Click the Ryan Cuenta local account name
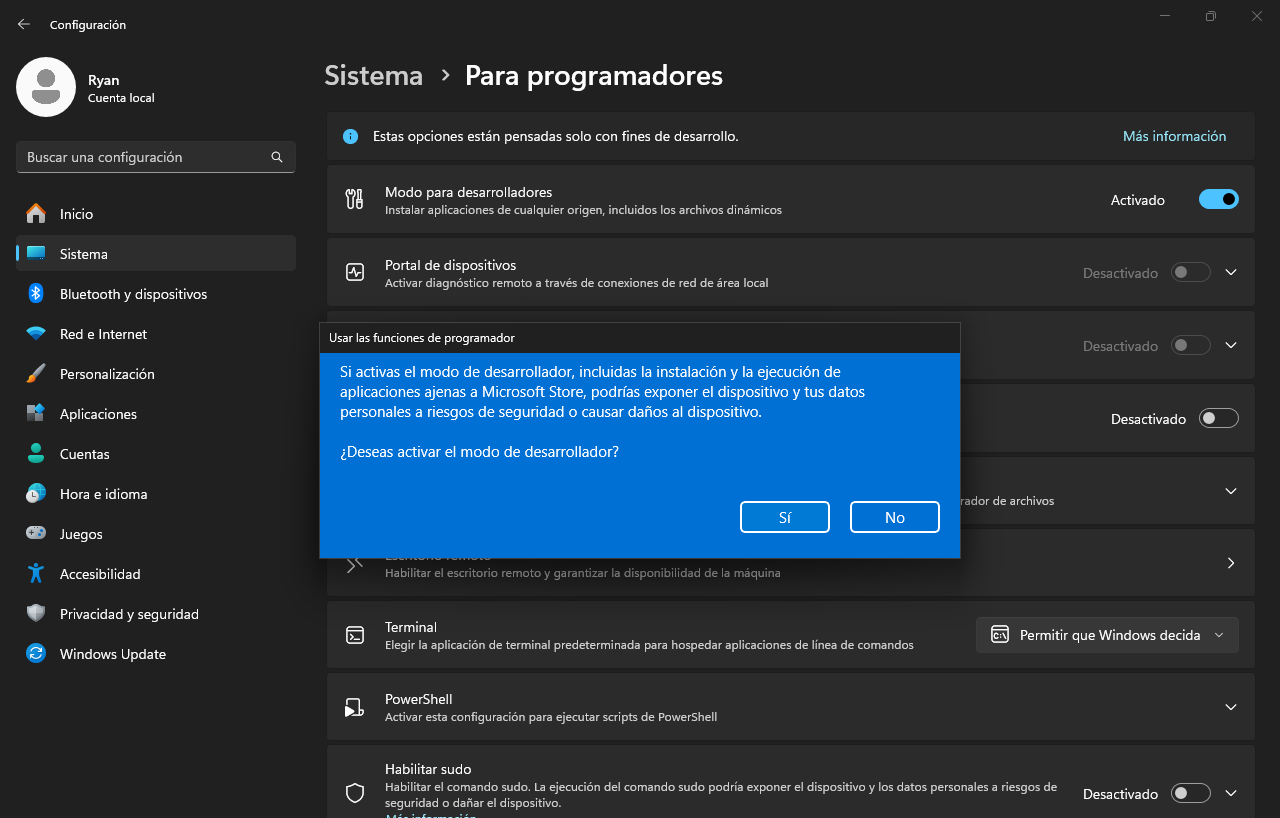This screenshot has height=818, width=1280. coord(121,88)
